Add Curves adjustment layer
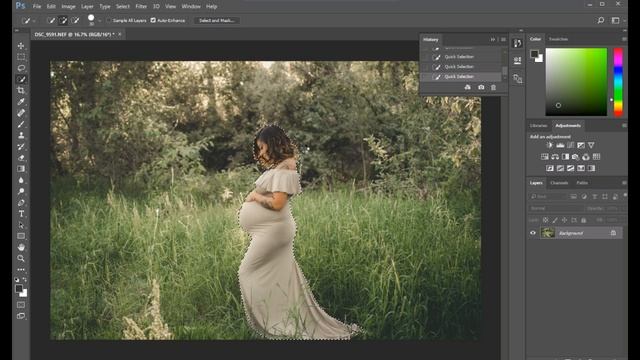Image resolution: width=640 pixels, height=360 pixels. [x=571, y=145]
